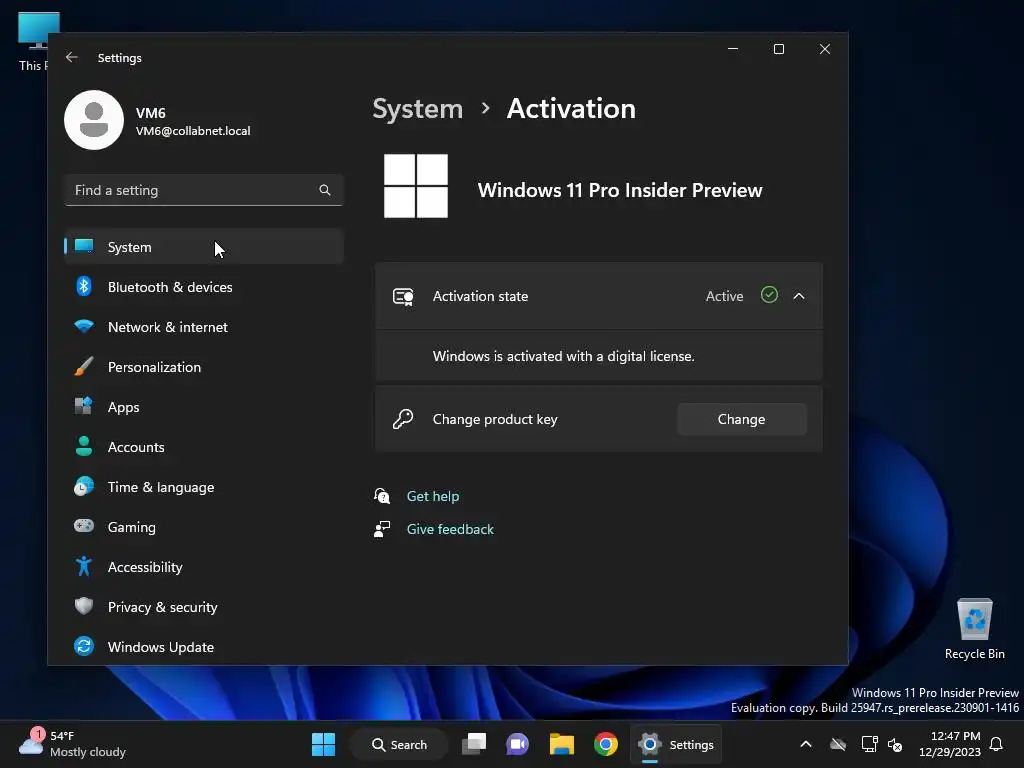Open the Start menu from taskbar

click(323, 744)
